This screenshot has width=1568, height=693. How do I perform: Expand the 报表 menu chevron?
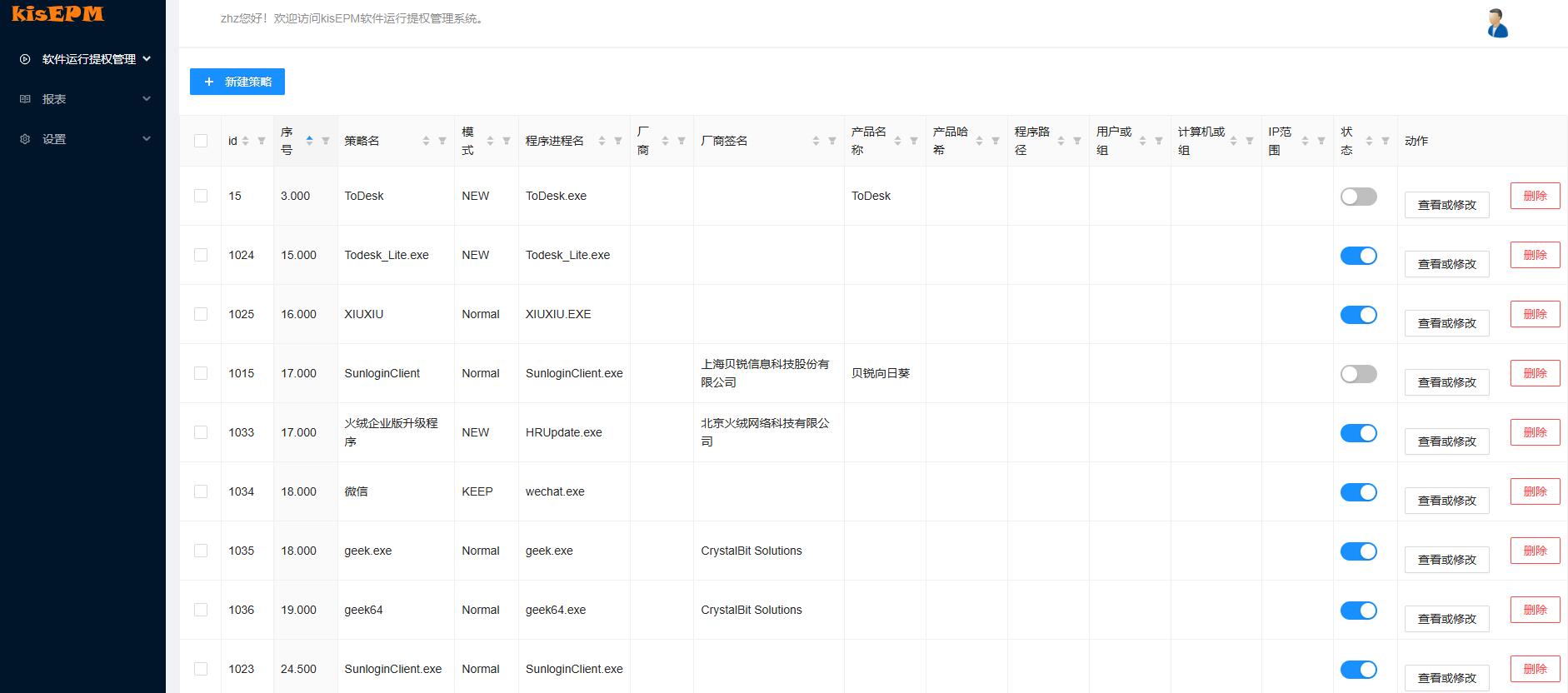pyautogui.click(x=147, y=98)
